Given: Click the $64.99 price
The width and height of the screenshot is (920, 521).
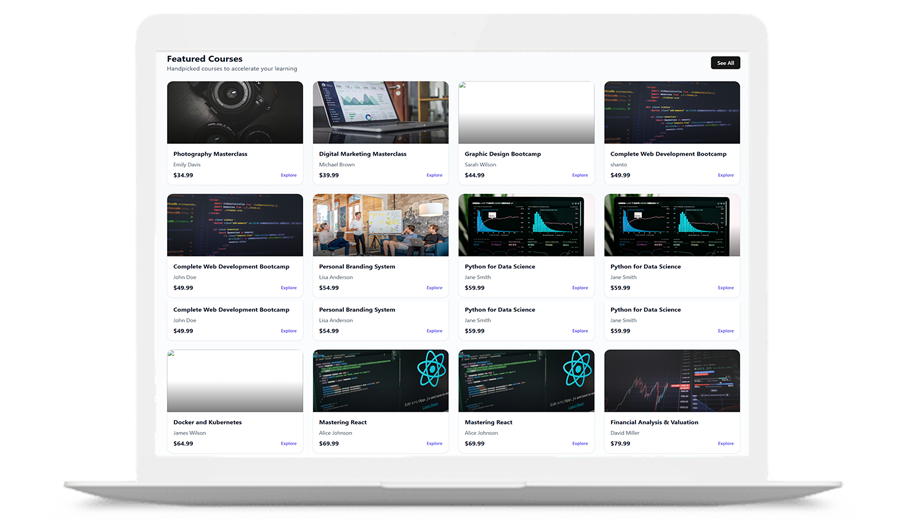Looking at the screenshot, I should click(183, 443).
